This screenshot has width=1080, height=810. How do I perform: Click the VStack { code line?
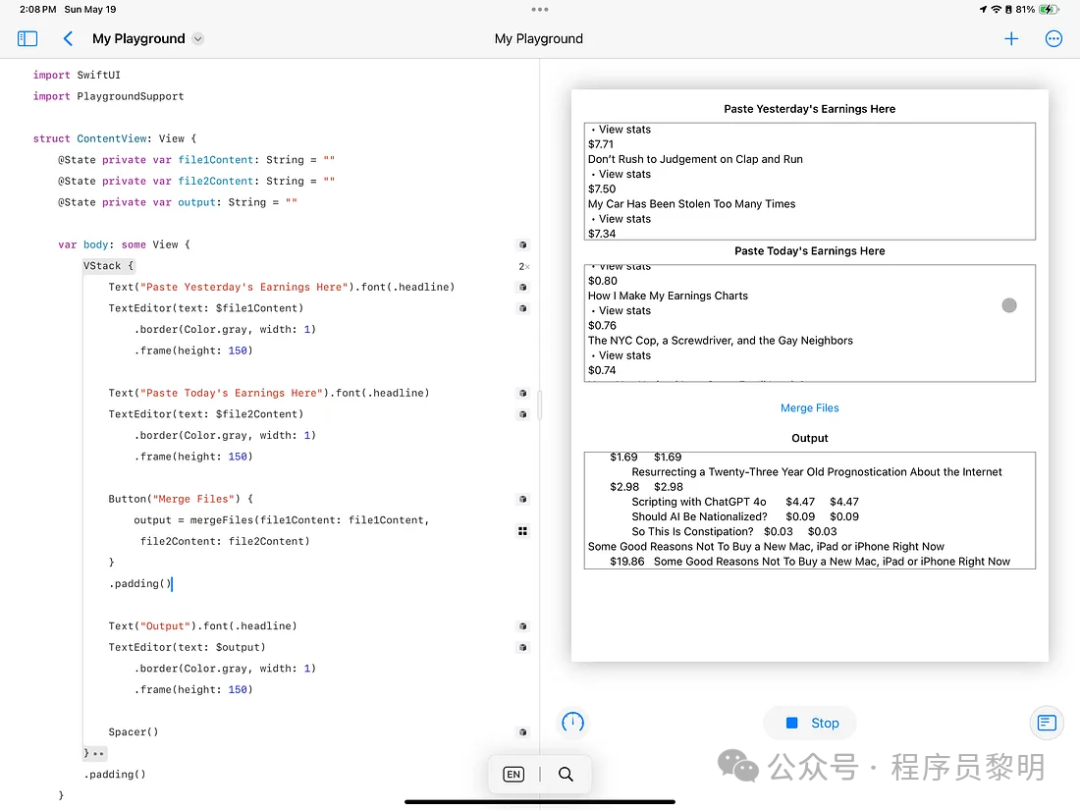click(108, 266)
